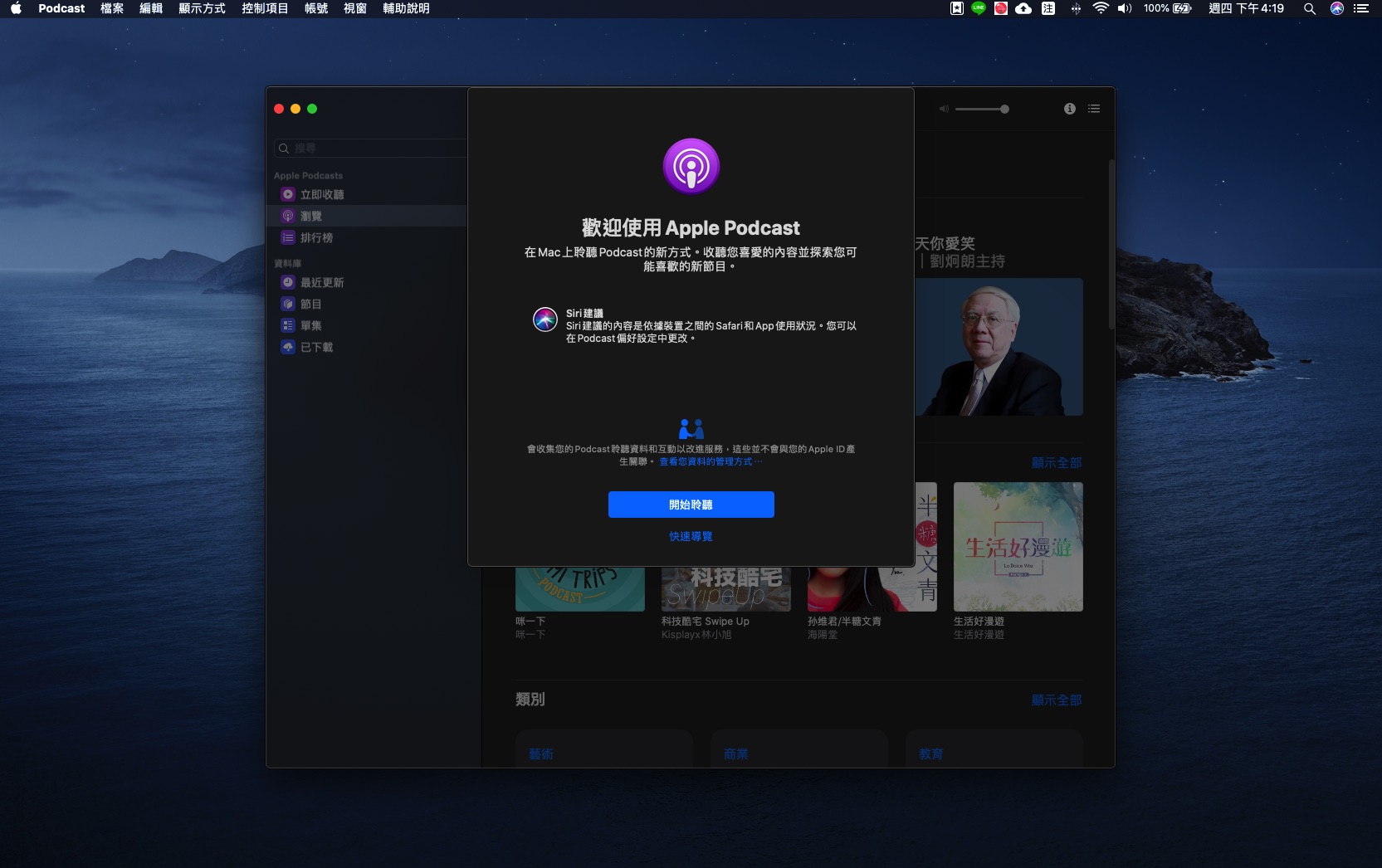Click the 最近更新 clock icon
This screenshot has height=868, width=1382.
(x=288, y=282)
